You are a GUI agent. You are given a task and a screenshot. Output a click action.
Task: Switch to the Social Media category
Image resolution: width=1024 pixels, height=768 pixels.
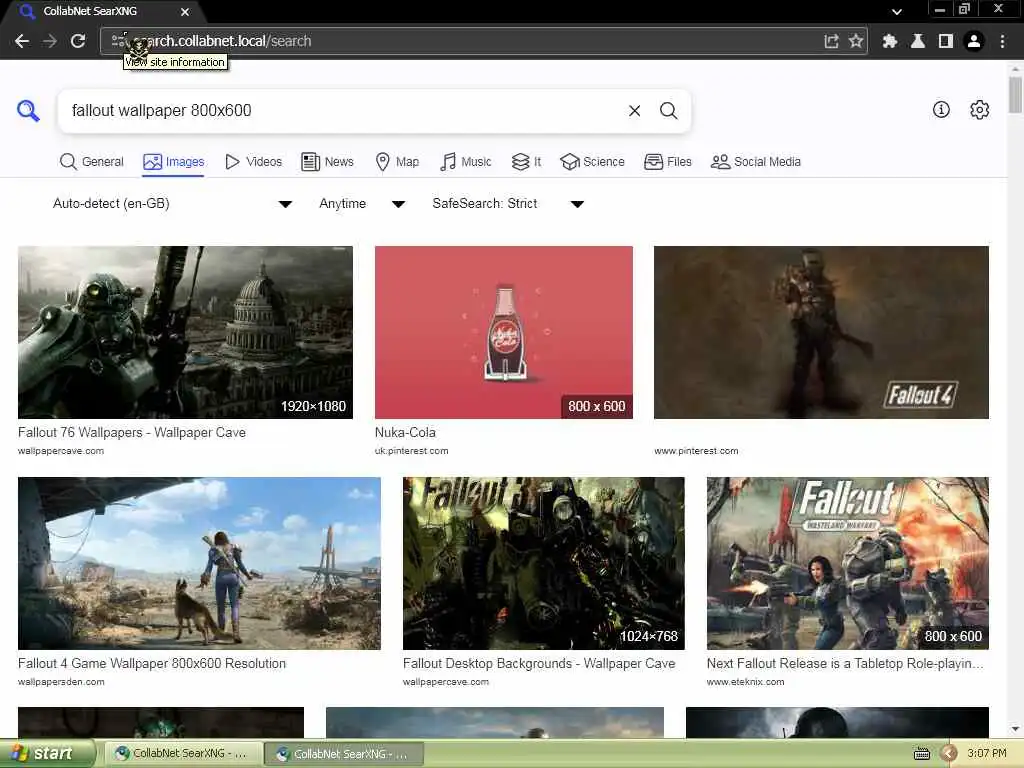pos(756,161)
